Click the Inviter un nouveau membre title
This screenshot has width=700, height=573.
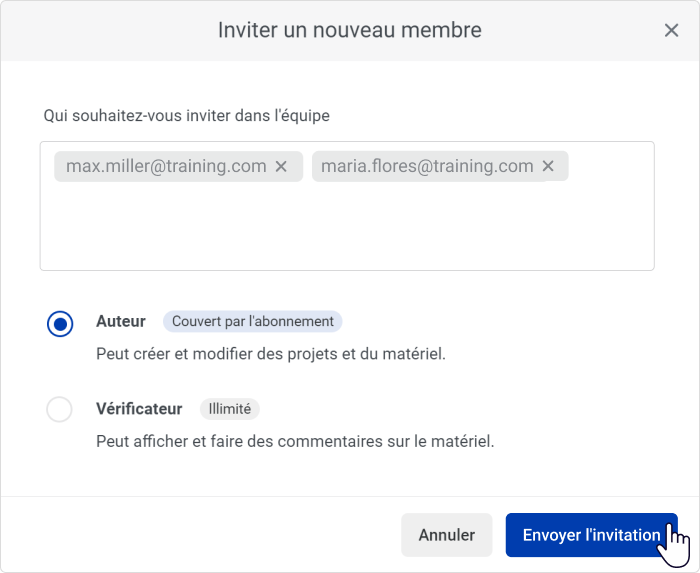[350, 30]
